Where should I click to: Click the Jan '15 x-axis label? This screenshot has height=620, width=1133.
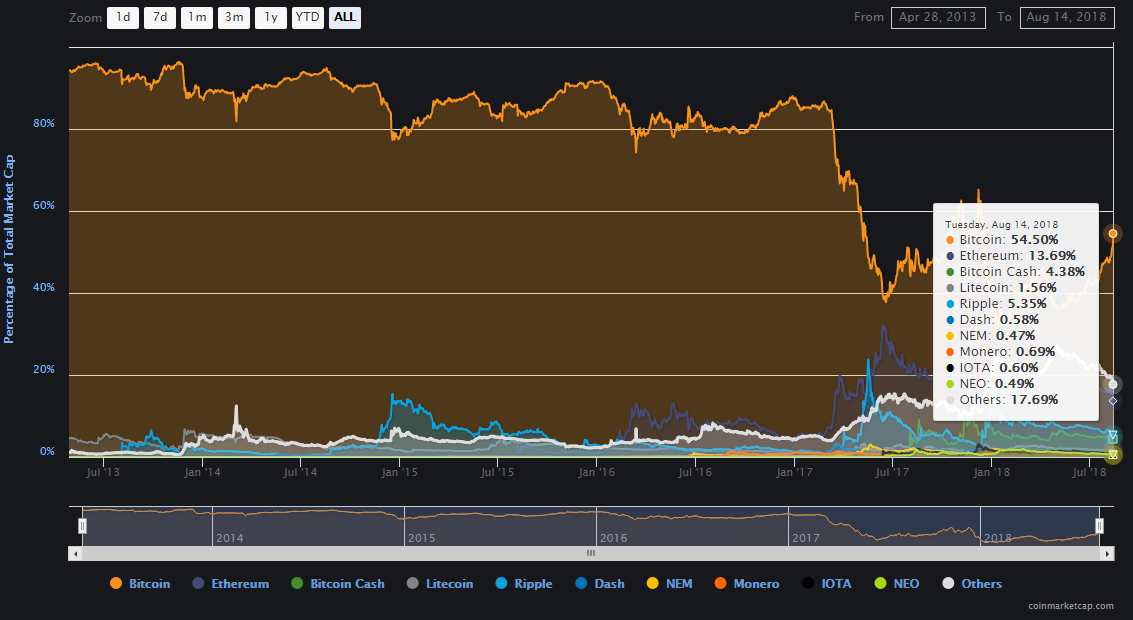click(x=400, y=473)
